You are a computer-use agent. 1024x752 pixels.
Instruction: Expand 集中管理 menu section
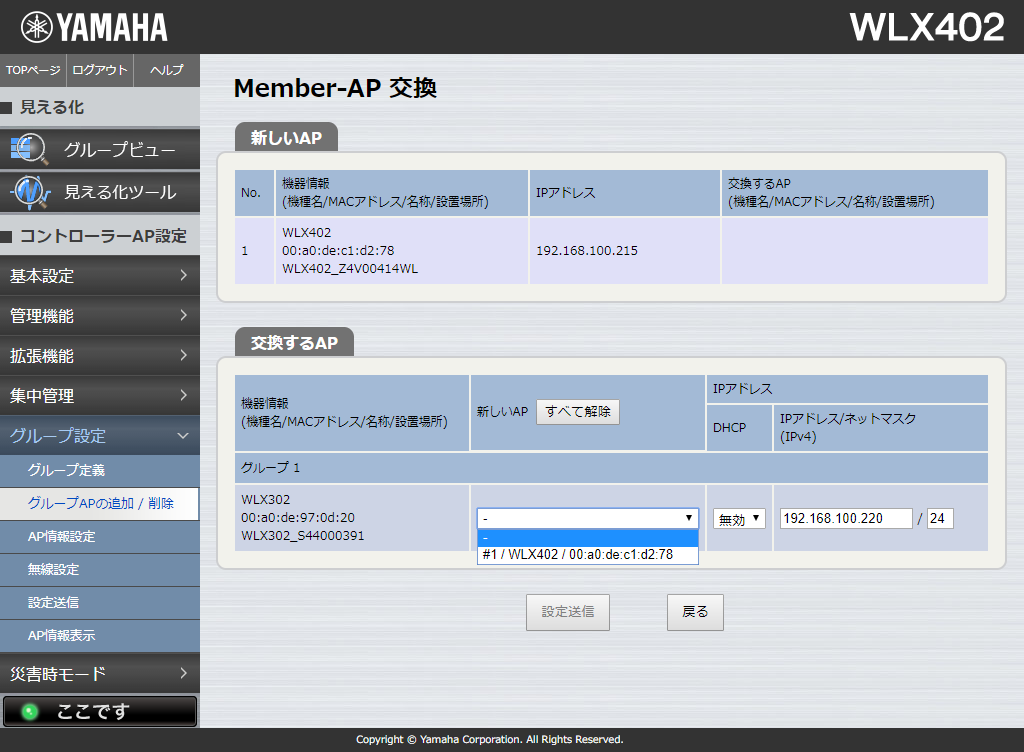click(x=100, y=396)
